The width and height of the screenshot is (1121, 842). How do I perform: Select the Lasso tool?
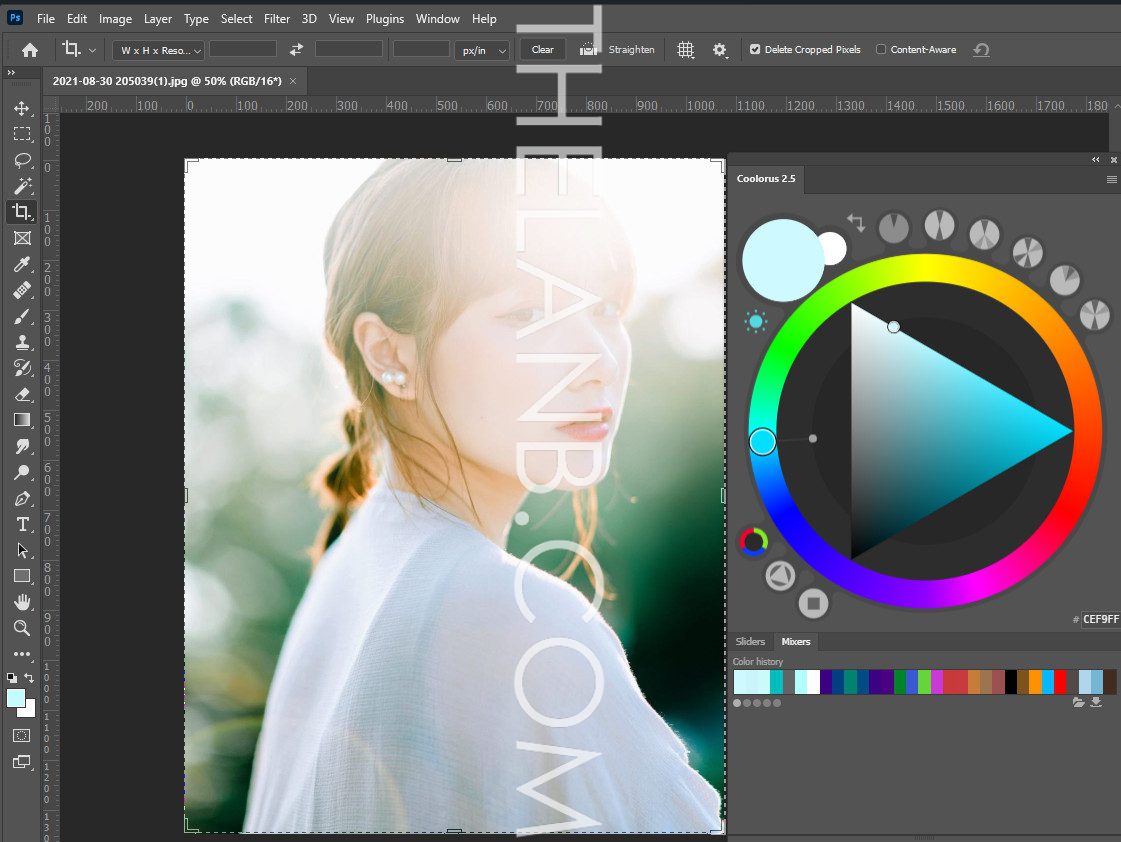(x=21, y=160)
